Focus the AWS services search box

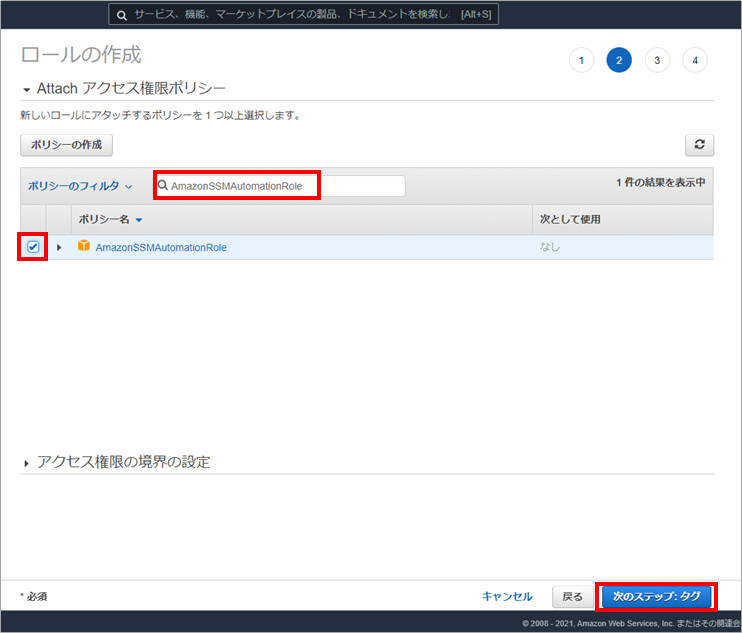pyautogui.click(x=303, y=15)
